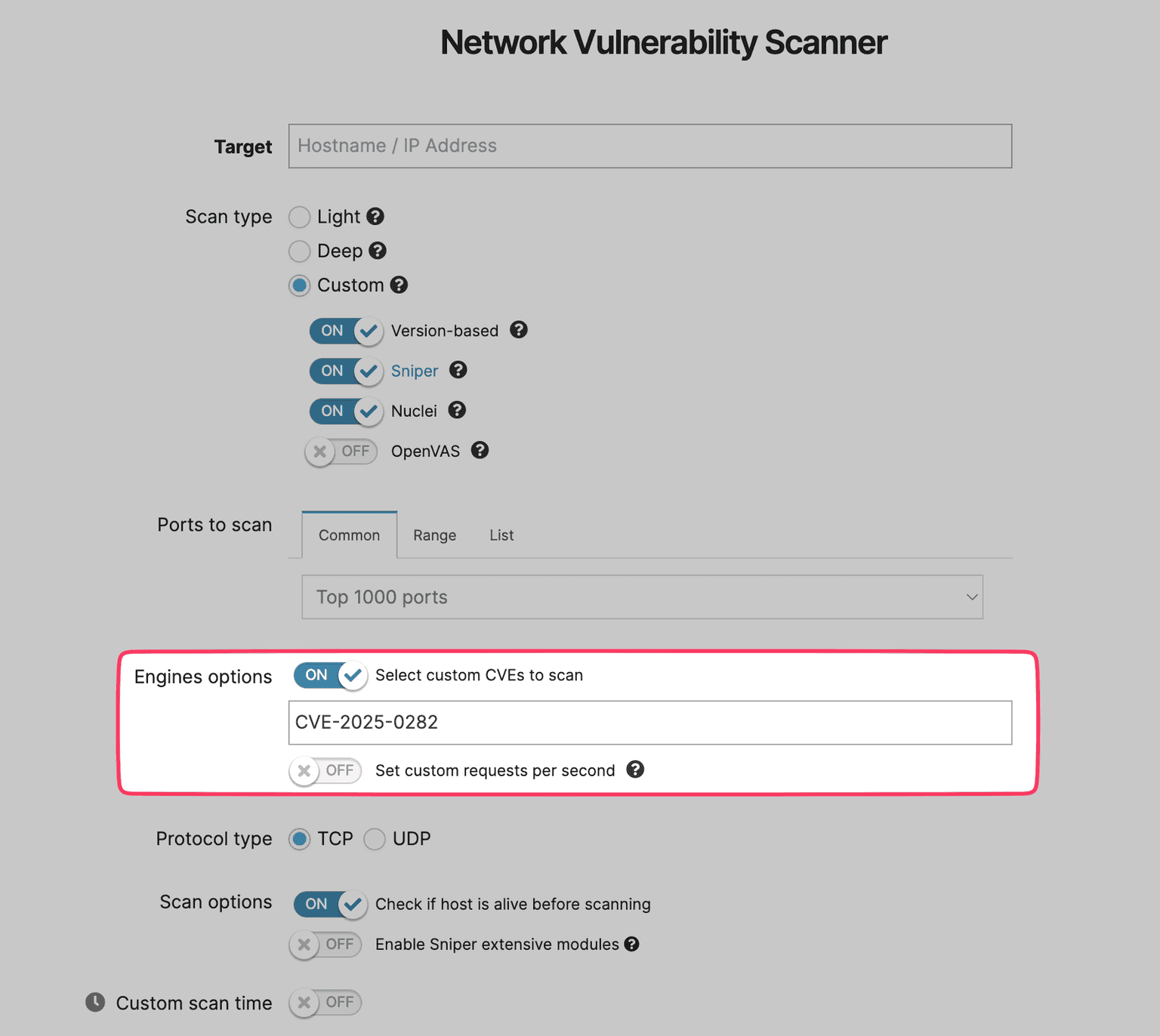Click the OpenVAS help question mark
Screen dimensions: 1160x1036
(x=480, y=451)
